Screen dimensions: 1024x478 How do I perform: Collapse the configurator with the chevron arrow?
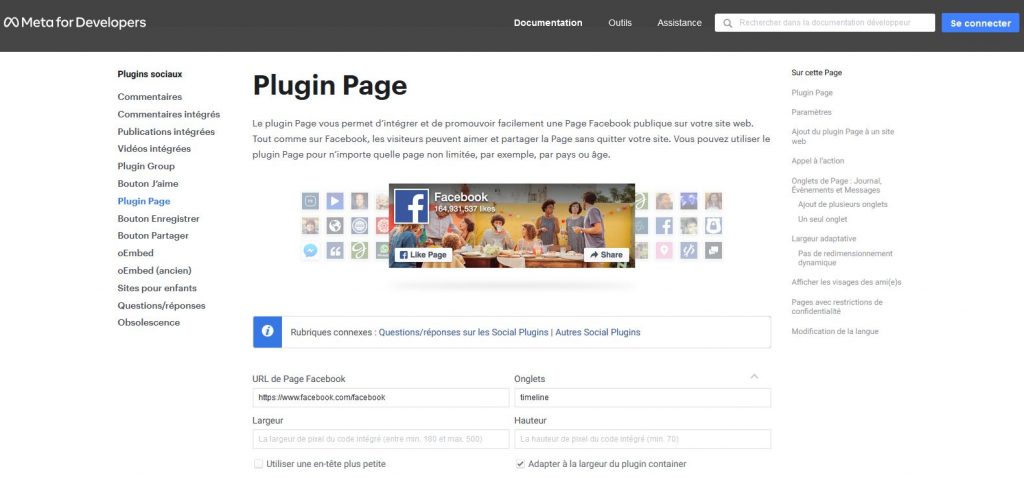pyautogui.click(x=754, y=377)
